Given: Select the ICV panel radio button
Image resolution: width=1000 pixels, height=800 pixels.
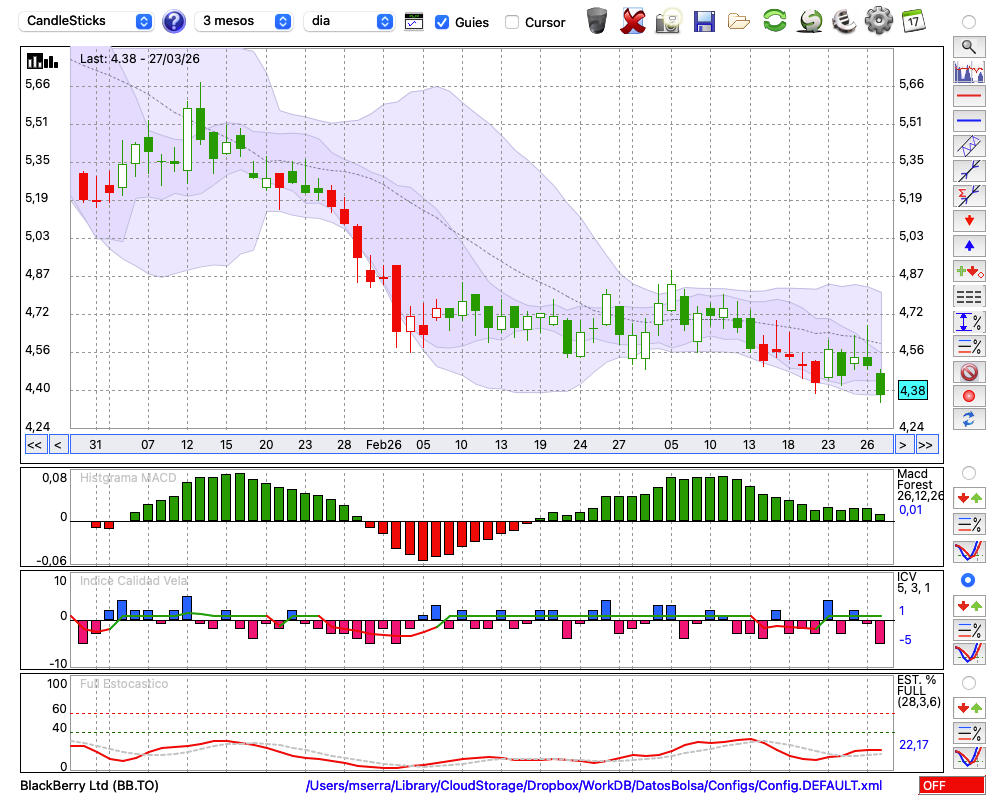Looking at the screenshot, I should (968, 580).
